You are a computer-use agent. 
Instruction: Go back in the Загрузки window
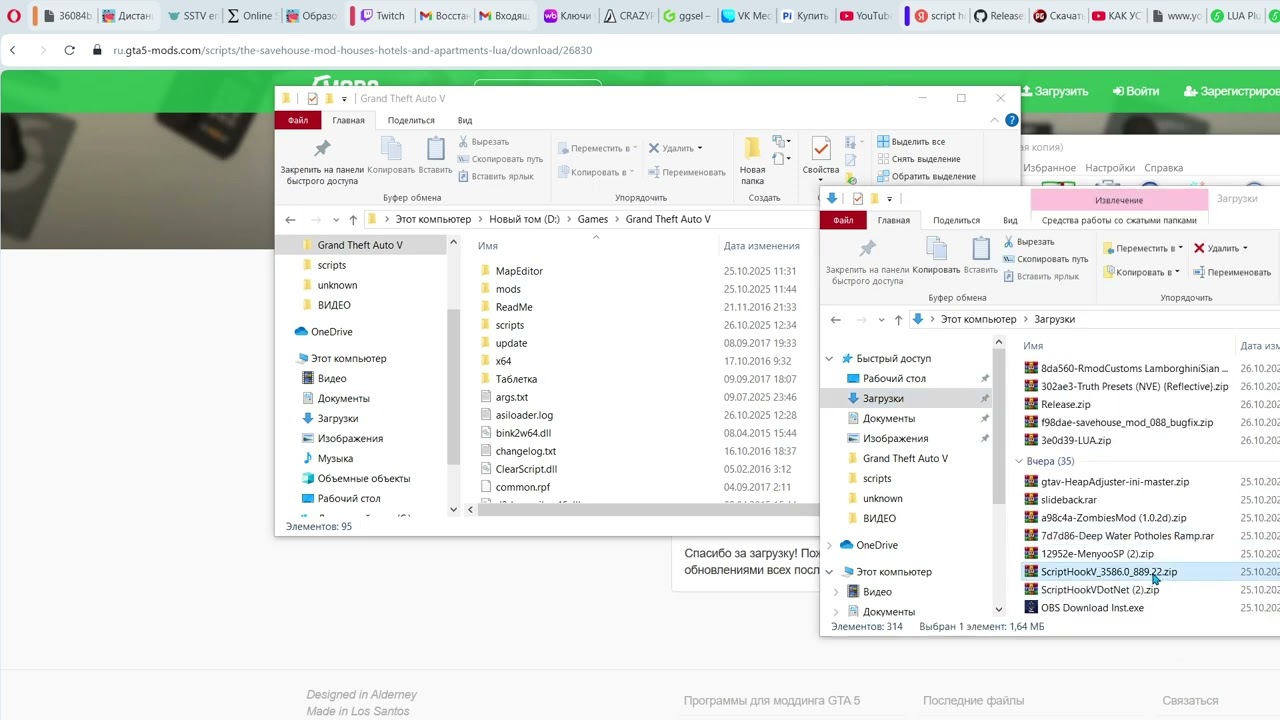tap(836, 320)
